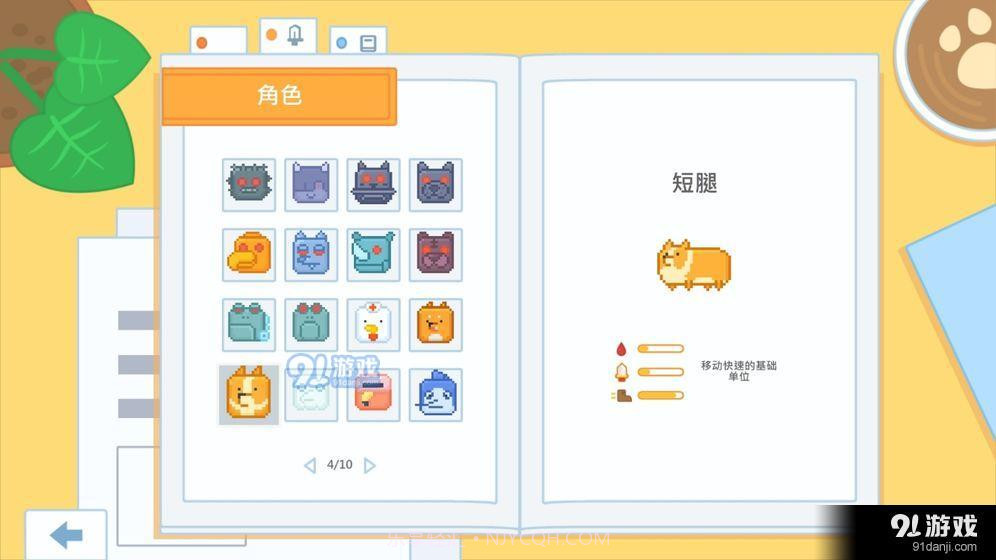Pick the white chicken nurse character
The width and height of the screenshot is (996, 560).
tap(374, 324)
